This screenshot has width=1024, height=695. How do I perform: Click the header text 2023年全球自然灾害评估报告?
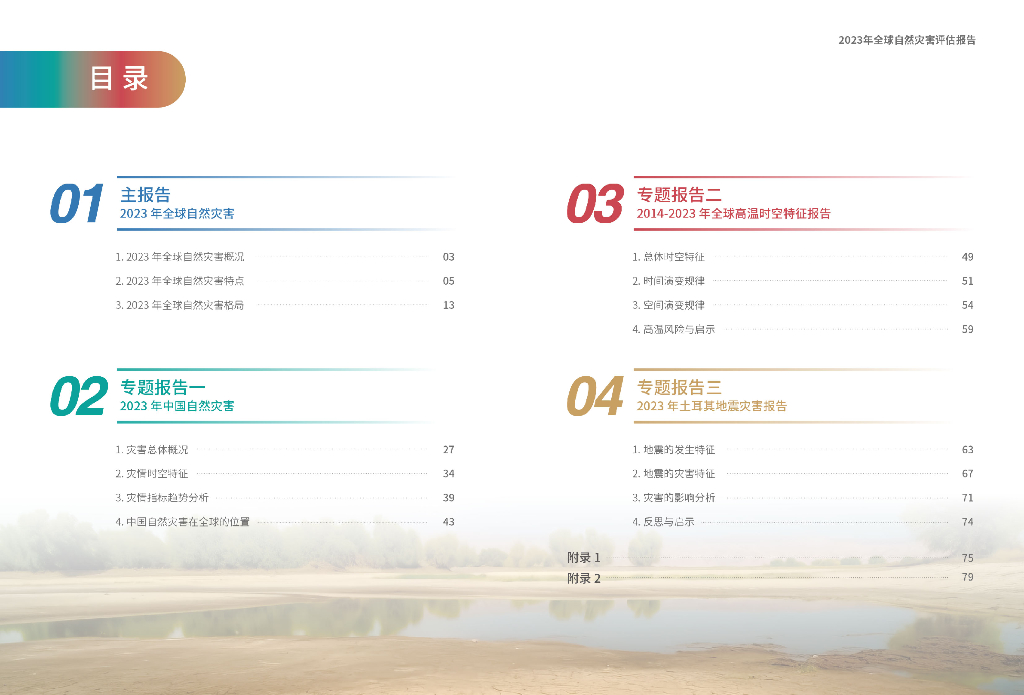(907, 40)
